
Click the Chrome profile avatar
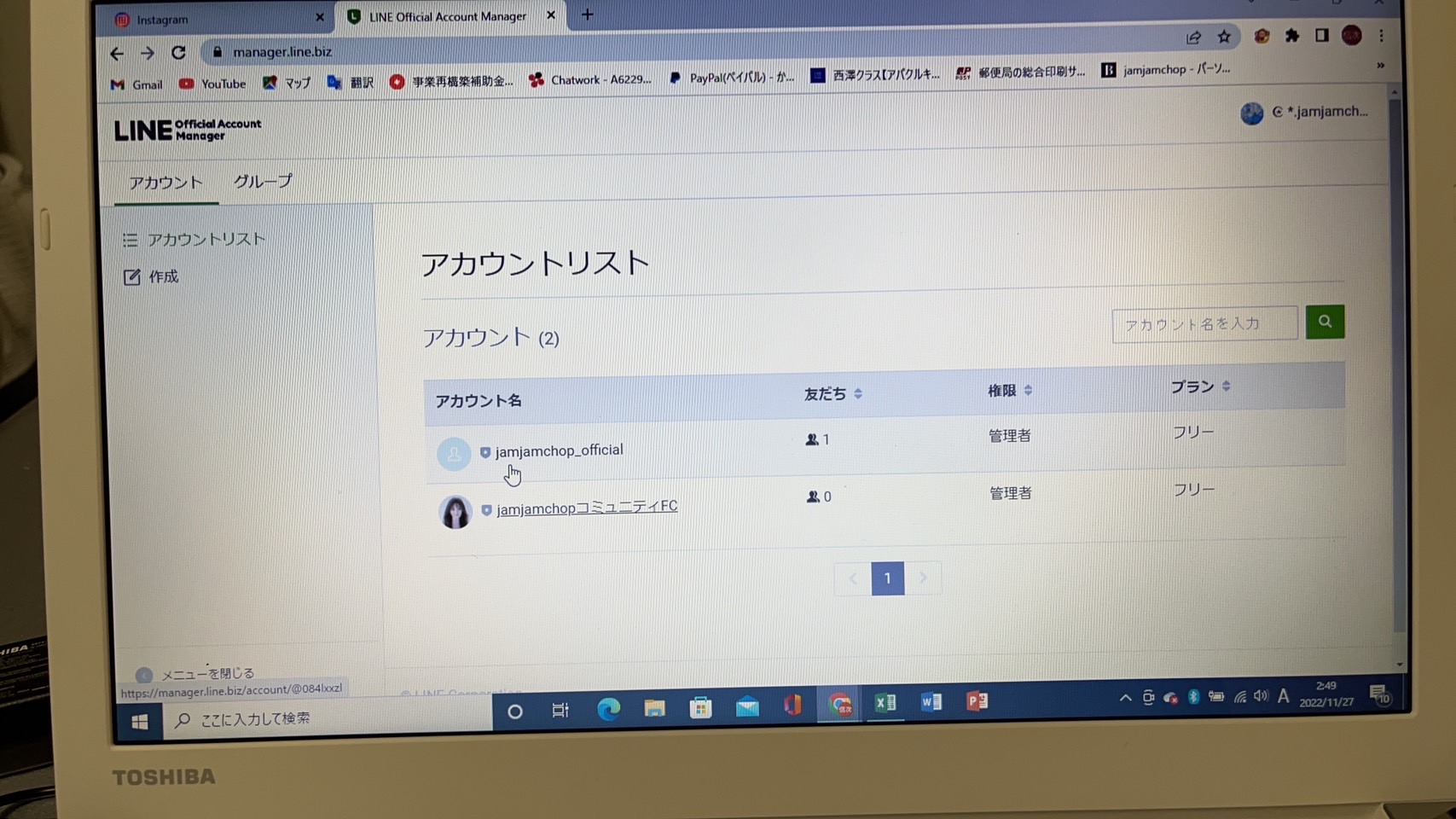pos(1351,35)
